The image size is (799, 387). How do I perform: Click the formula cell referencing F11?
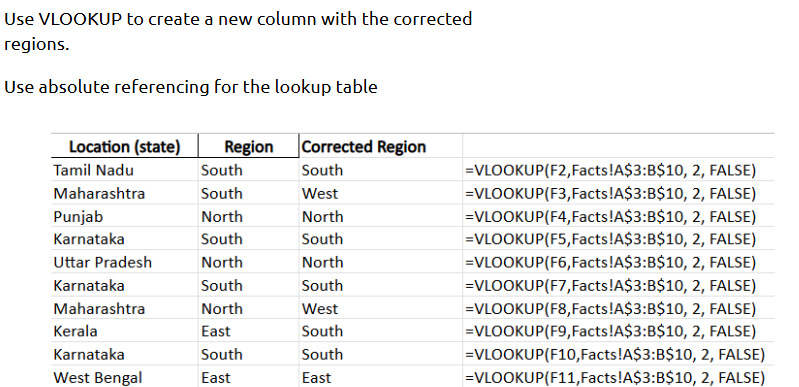click(615, 377)
